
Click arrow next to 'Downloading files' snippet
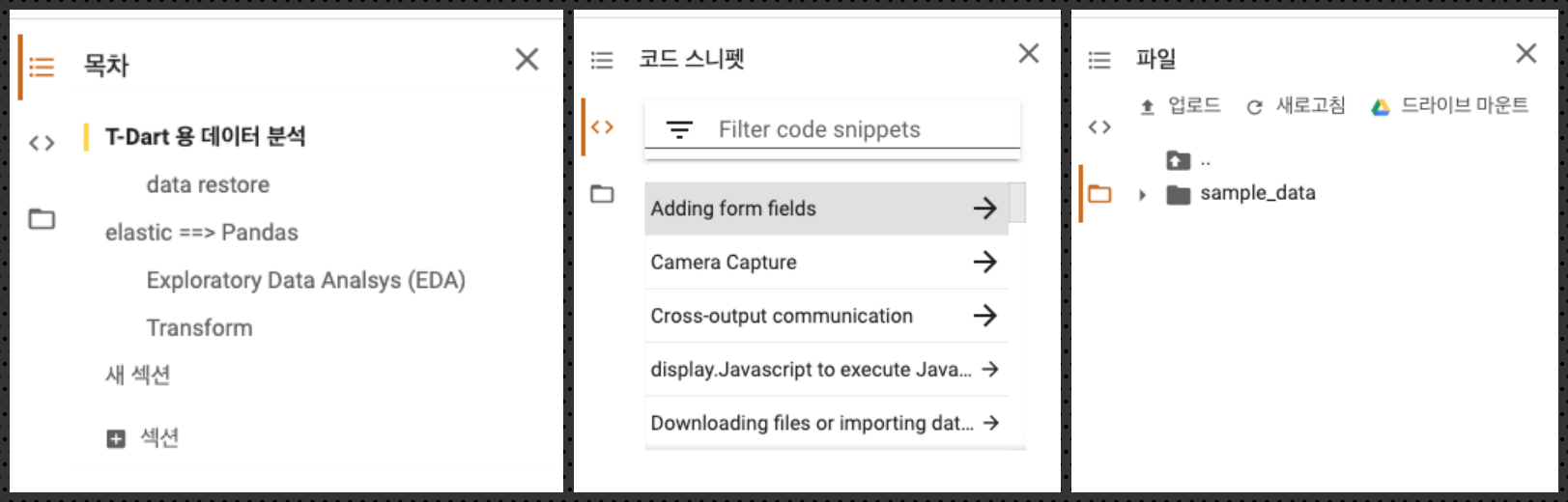(x=990, y=423)
